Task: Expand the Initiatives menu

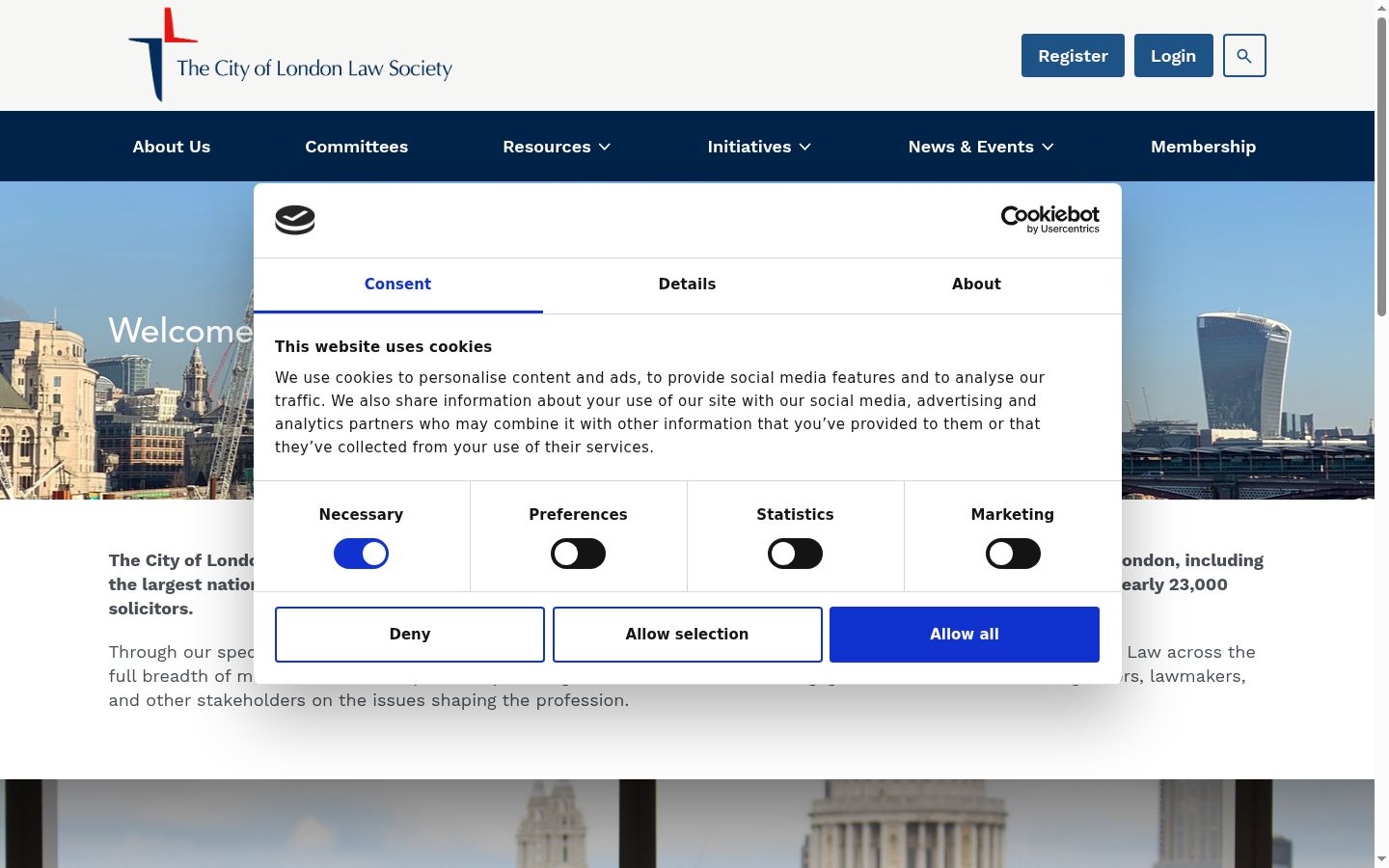Action: coord(759,147)
